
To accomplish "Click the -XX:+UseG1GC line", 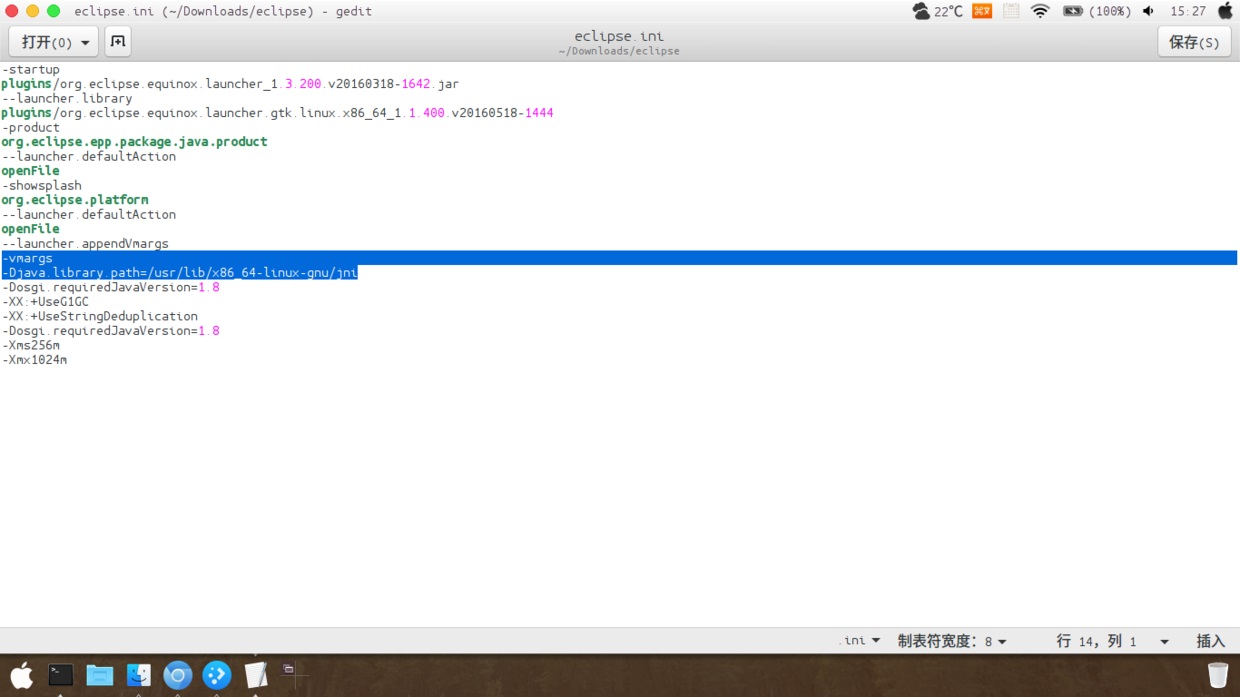I will pyautogui.click(x=45, y=302).
